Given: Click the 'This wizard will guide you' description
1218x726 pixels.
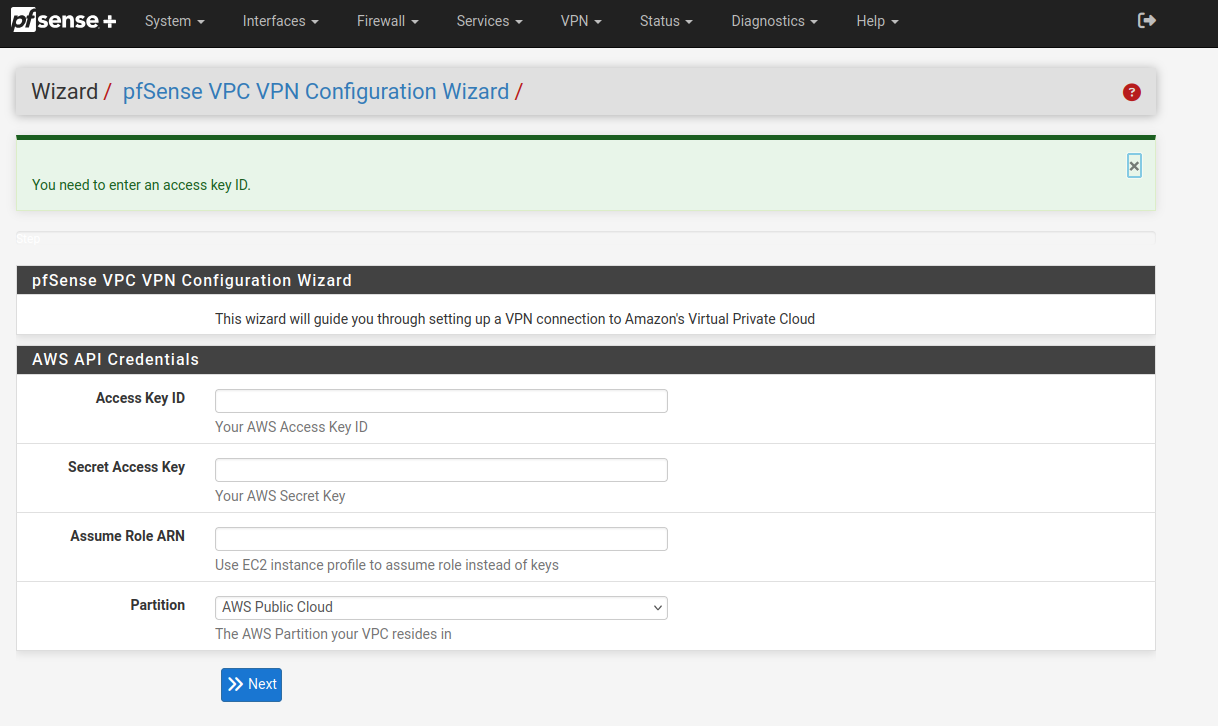Looking at the screenshot, I should [x=515, y=319].
